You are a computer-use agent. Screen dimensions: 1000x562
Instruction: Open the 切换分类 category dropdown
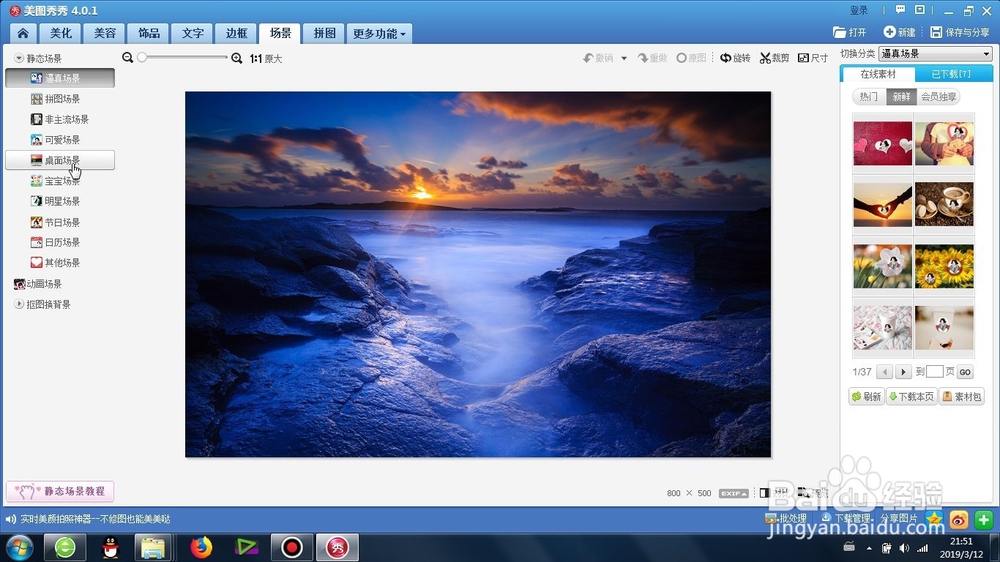click(x=936, y=54)
